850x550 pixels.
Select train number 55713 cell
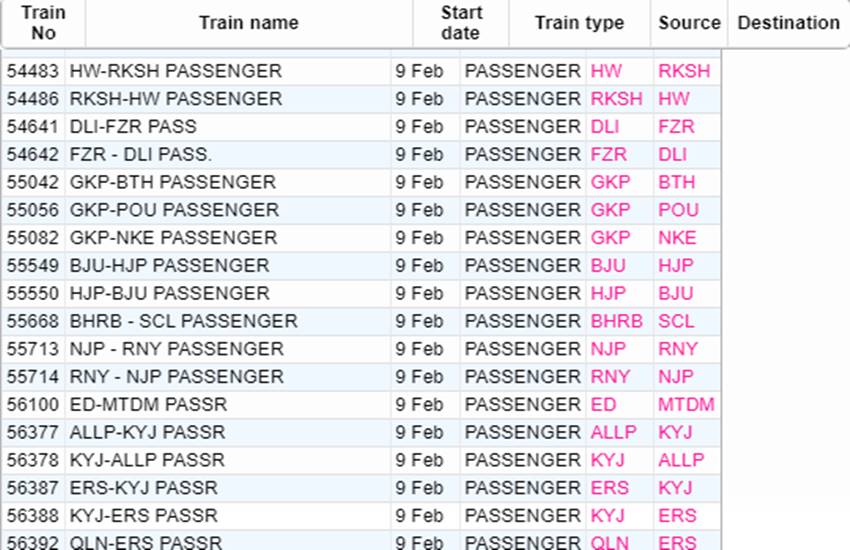pos(33,349)
